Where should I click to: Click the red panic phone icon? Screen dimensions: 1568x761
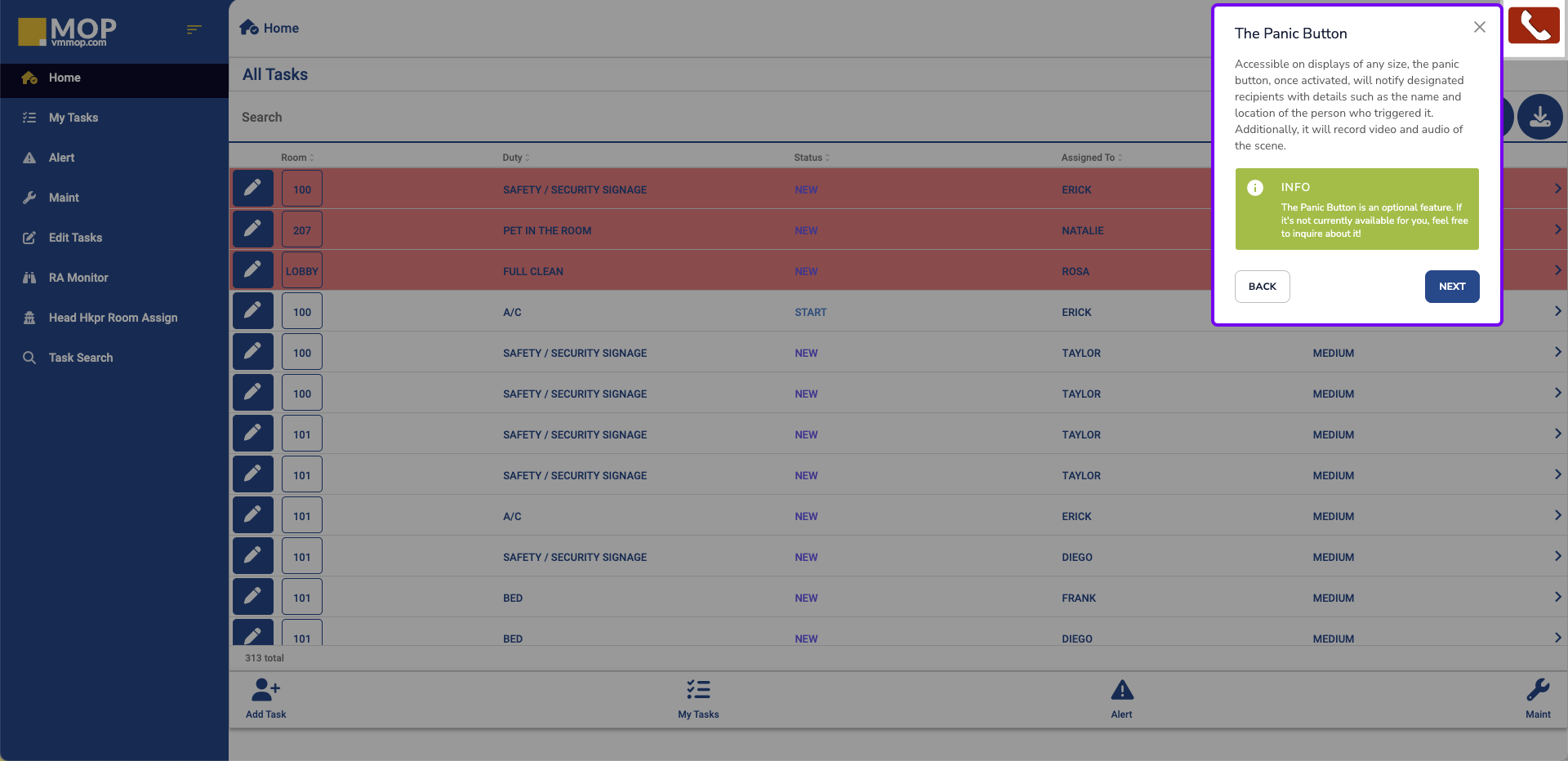coord(1534,26)
